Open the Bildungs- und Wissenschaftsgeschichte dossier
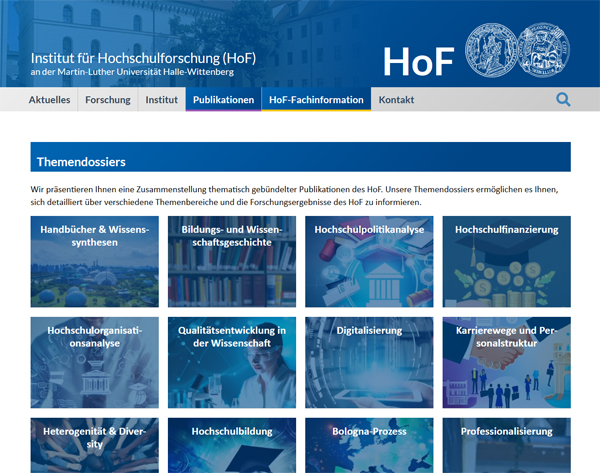 coord(232,261)
